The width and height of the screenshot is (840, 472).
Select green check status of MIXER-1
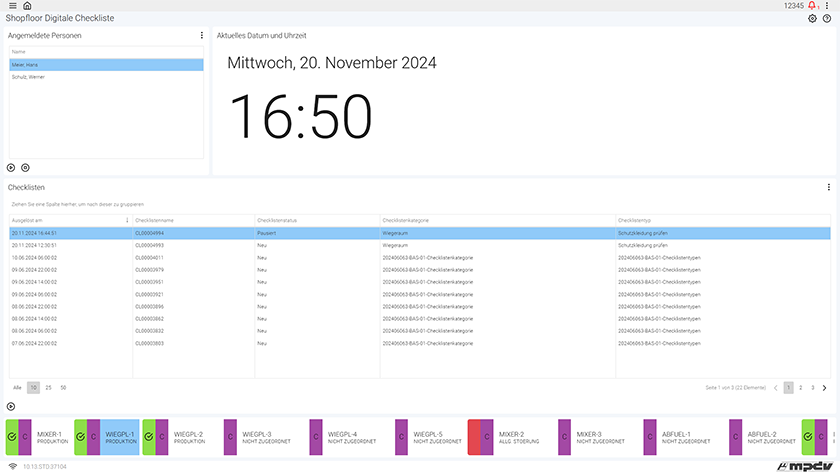coord(11,437)
